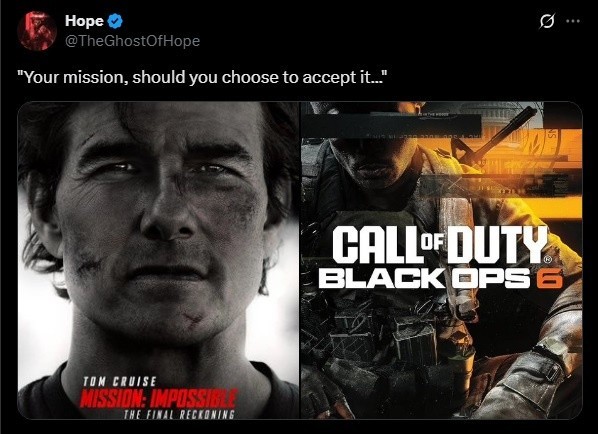The height and width of the screenshot is (434, 598).
Task: Click the white Call of Duty logo
Action: (440, 244)
